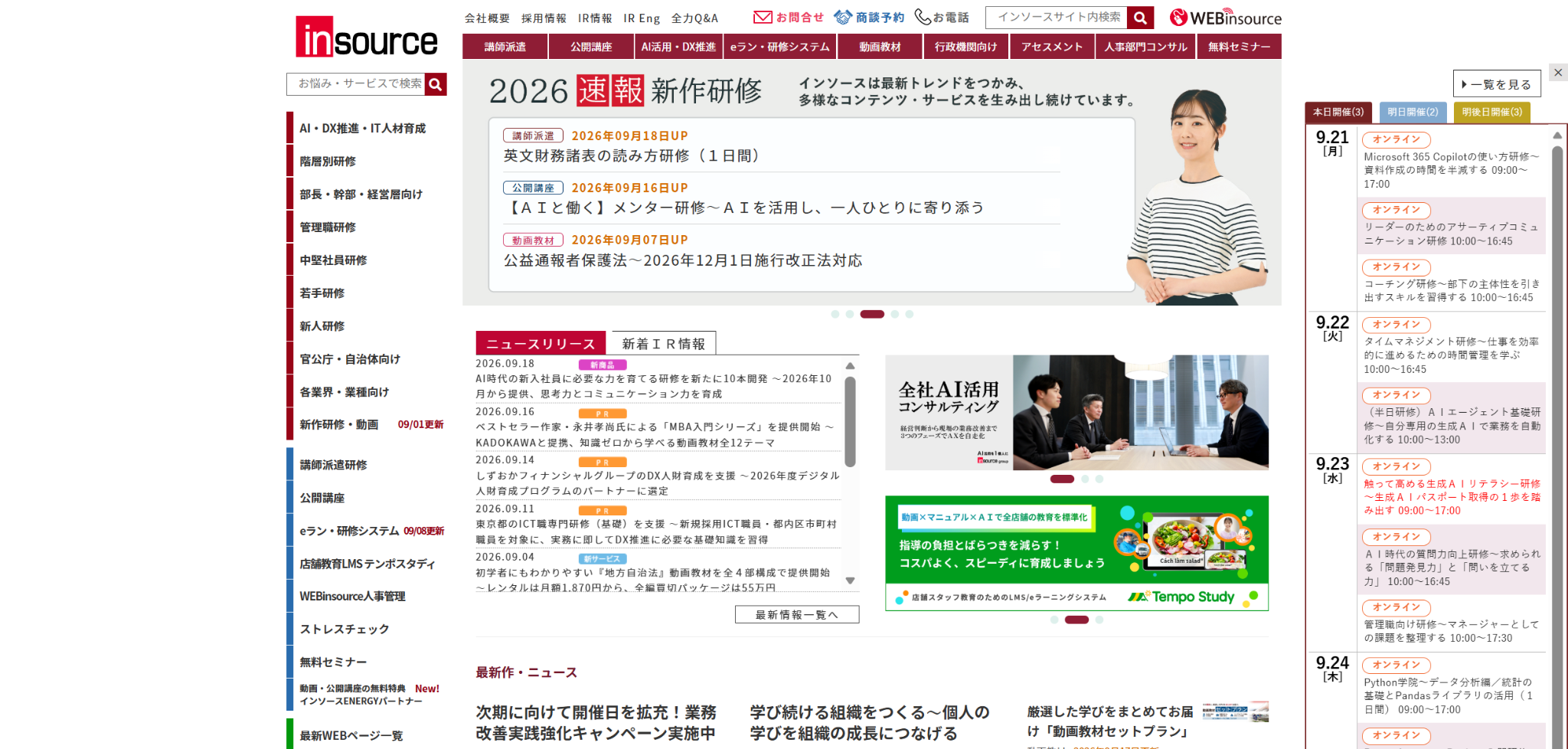Select first dot under Tempo Study banner
Viewport: 1568px width, 749px height.
[1054, 620]
